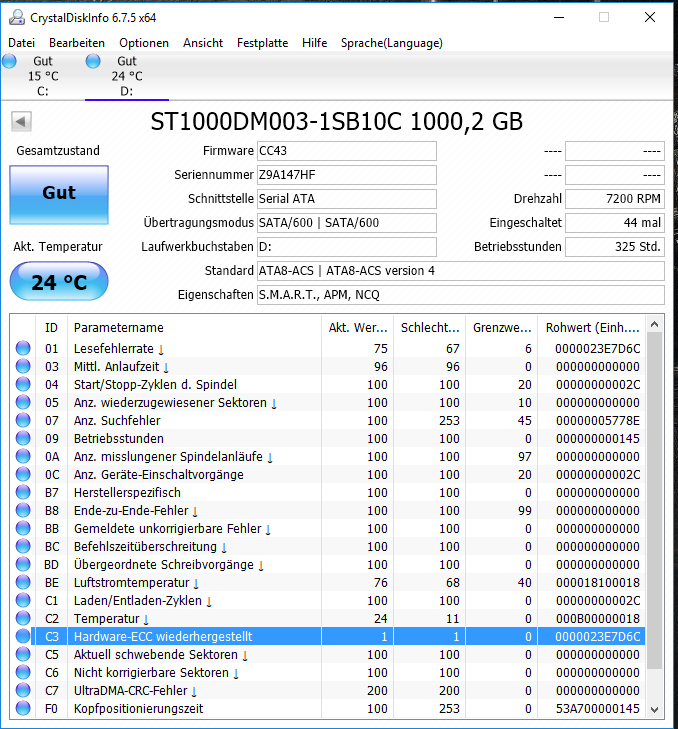
Task: Click status orb of Geräte-Einschaltvorgänge row
Action: click(x=23, y=474)
